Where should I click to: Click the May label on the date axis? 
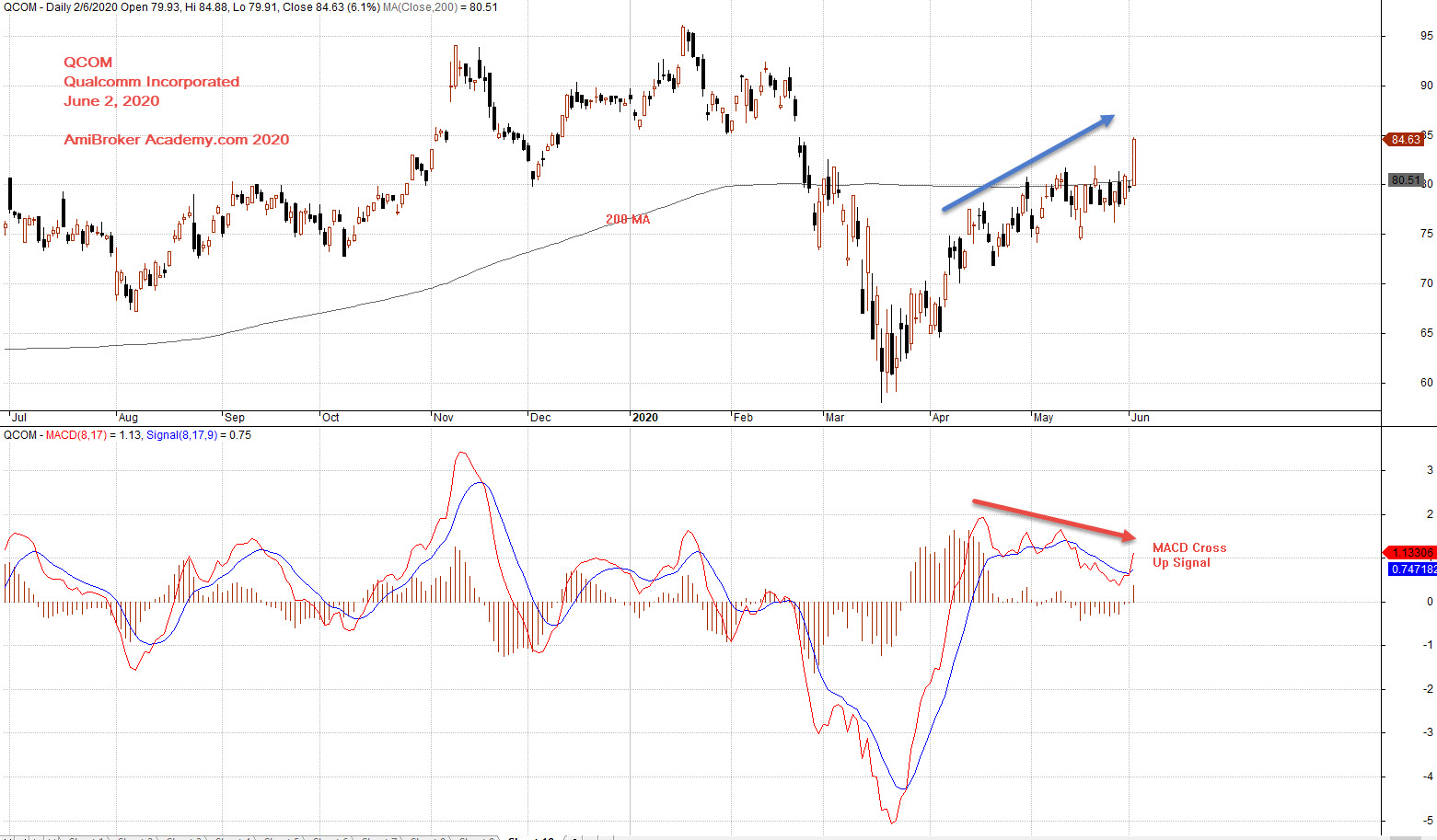click(x=1043, y=418)
